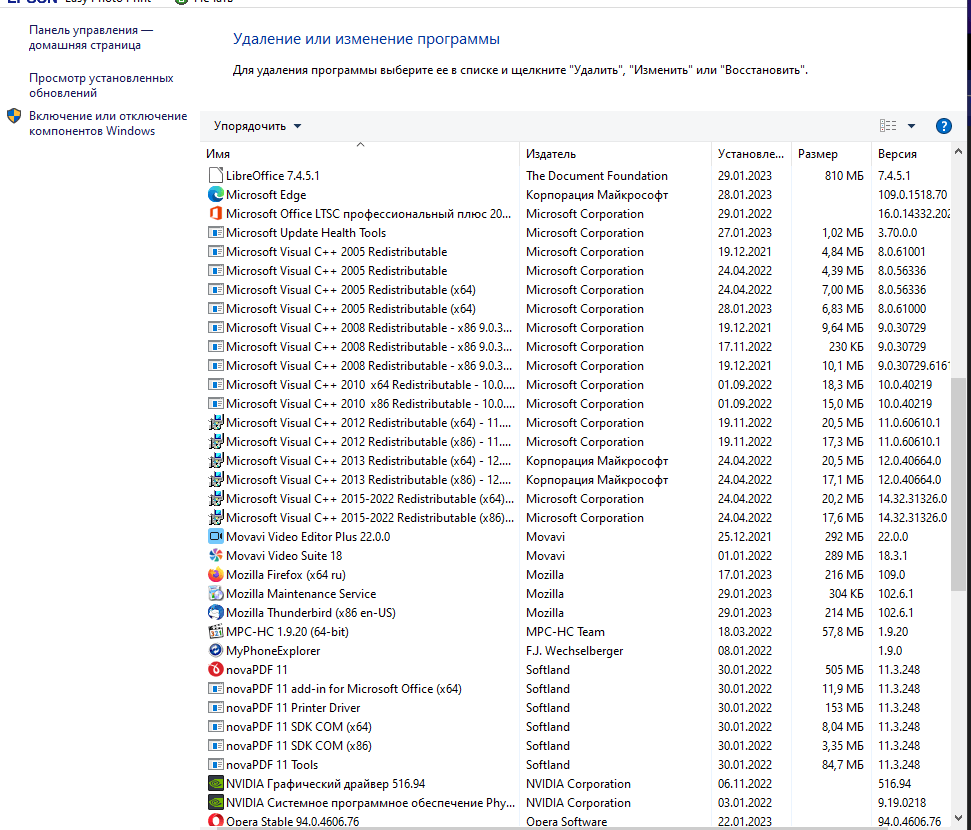Click the Mozilla Thunderbird icon
This screenshot has width=971, height=830.
coord(216,613)
